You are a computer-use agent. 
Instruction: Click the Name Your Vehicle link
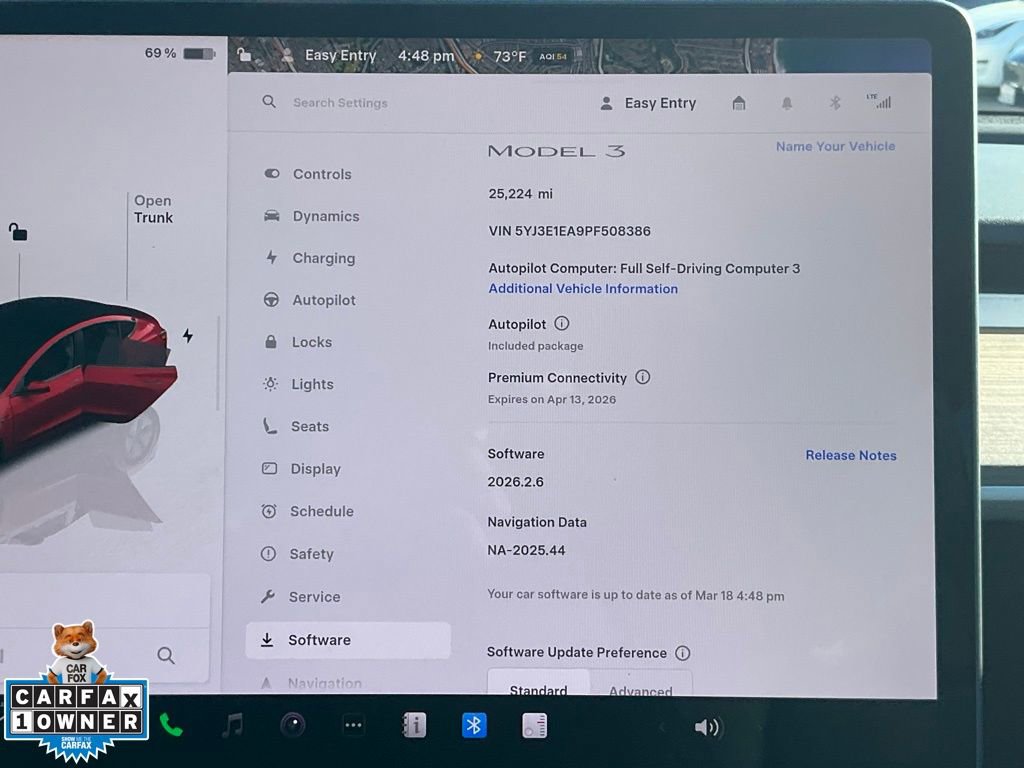[836, 146]
